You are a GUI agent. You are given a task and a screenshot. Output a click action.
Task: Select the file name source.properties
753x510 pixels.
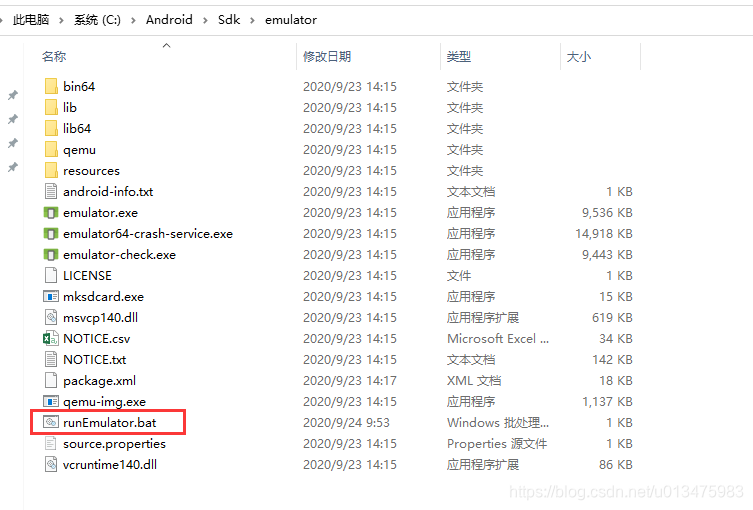tap(114, 444)
